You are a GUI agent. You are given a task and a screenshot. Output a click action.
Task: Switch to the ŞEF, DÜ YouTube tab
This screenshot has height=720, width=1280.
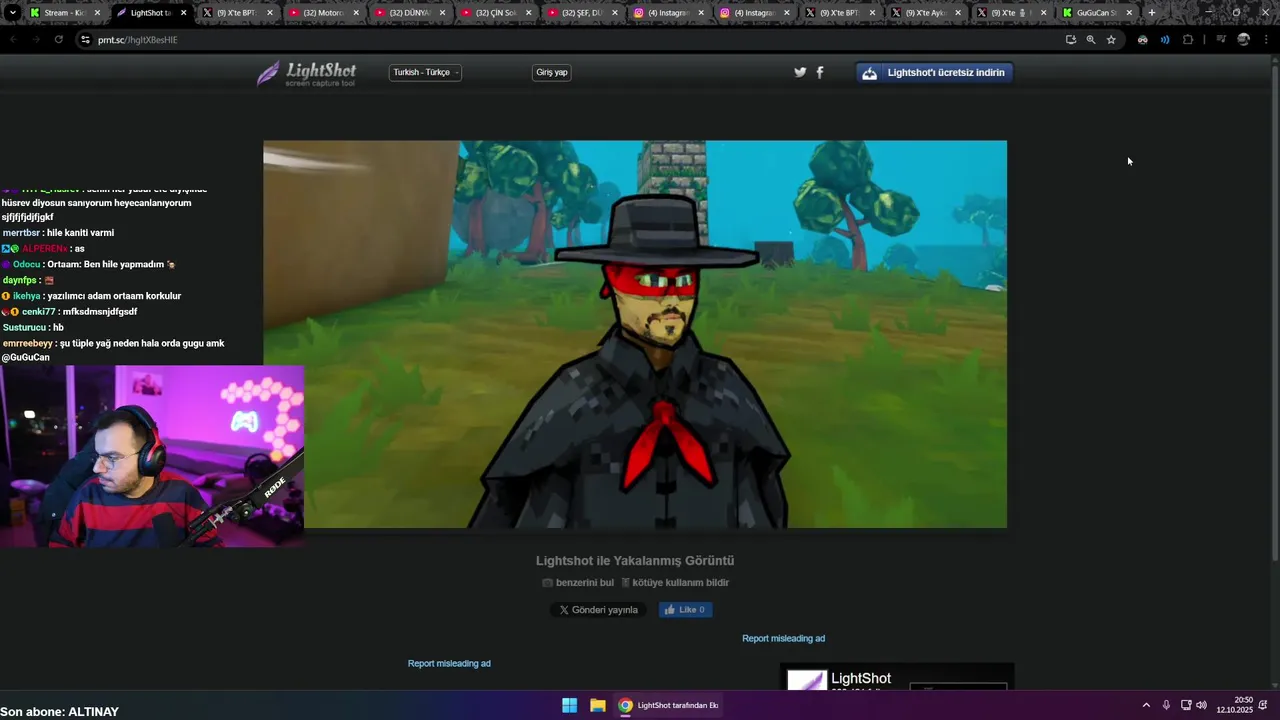(582, 13)
